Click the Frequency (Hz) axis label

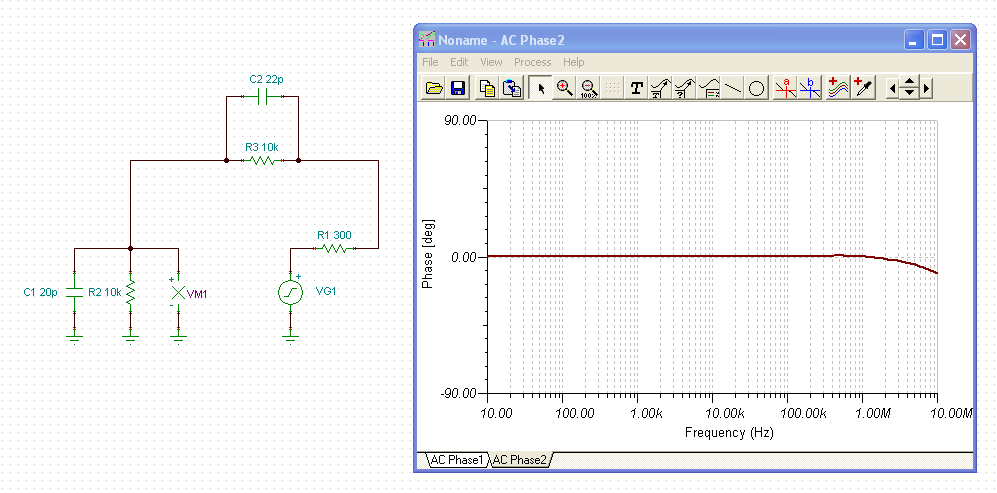point(729,433)
